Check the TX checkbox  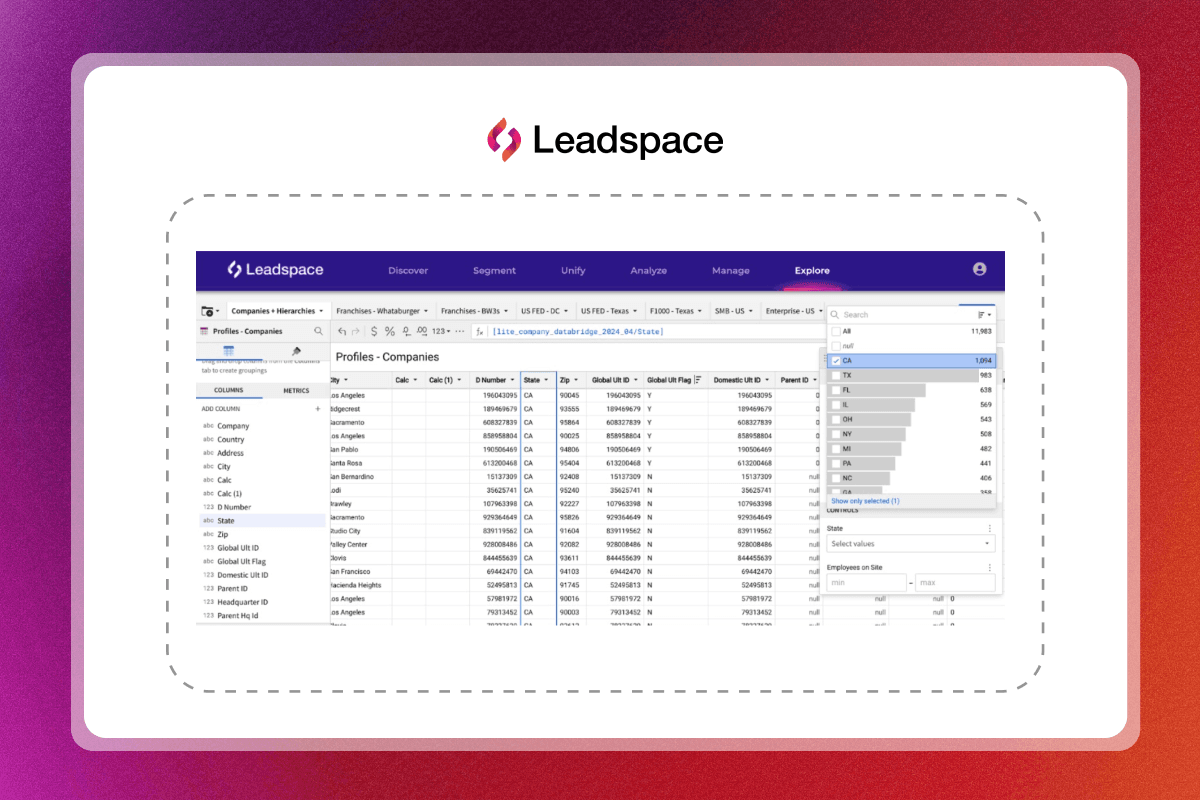click(836, 375)
